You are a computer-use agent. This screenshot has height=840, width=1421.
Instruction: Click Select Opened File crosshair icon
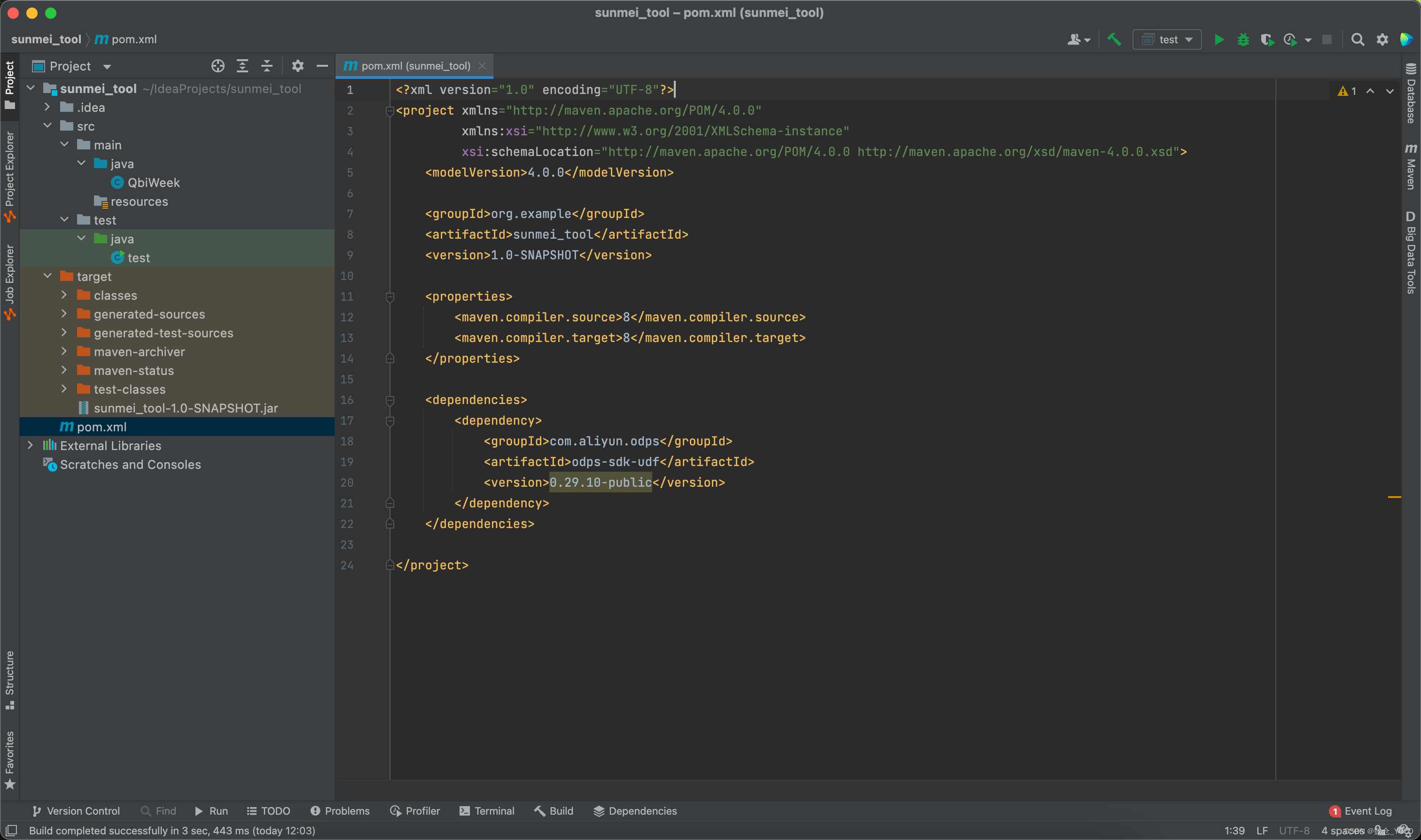pos(218,66)
